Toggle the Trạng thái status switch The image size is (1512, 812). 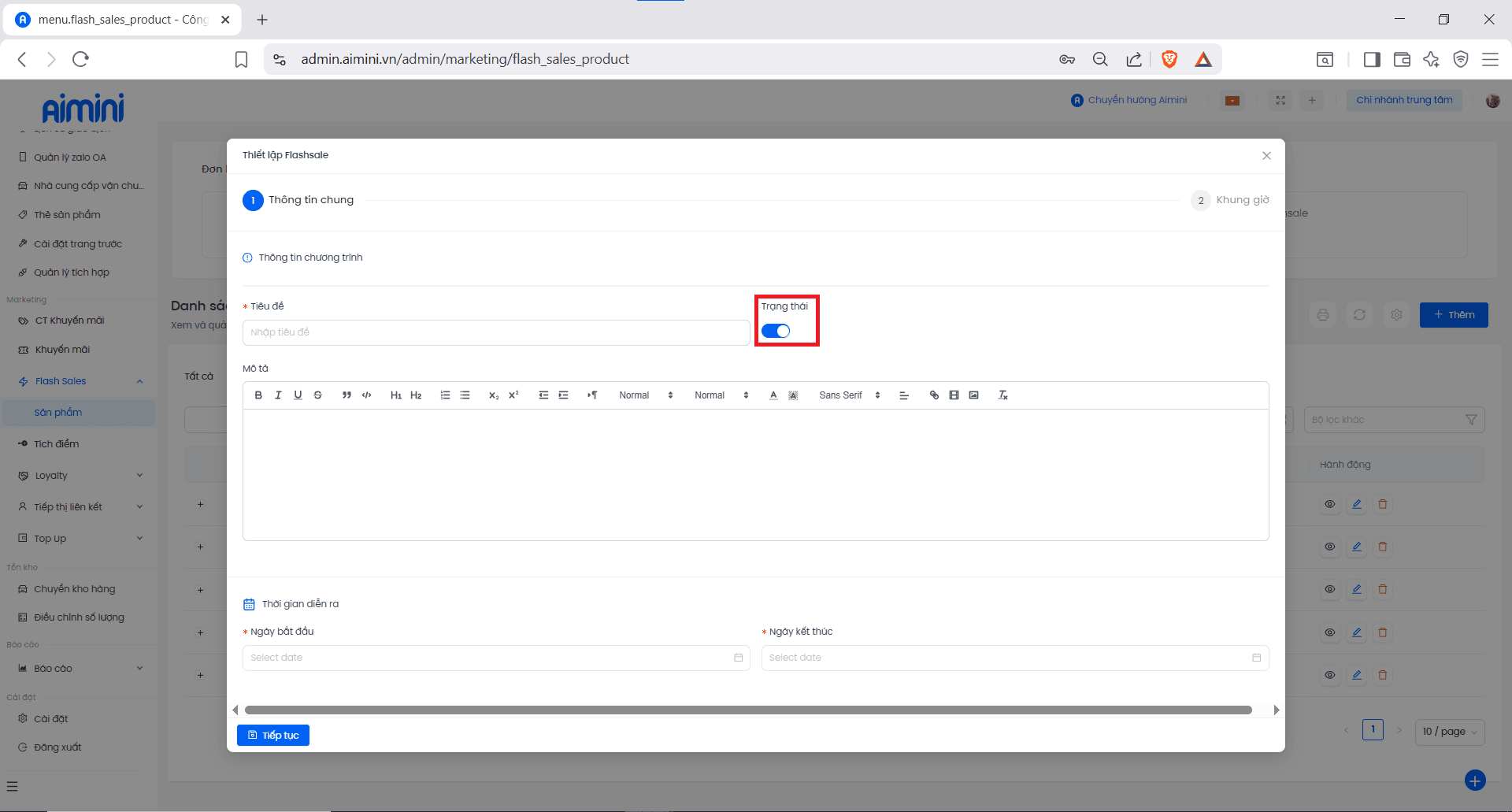pos(776,331)
